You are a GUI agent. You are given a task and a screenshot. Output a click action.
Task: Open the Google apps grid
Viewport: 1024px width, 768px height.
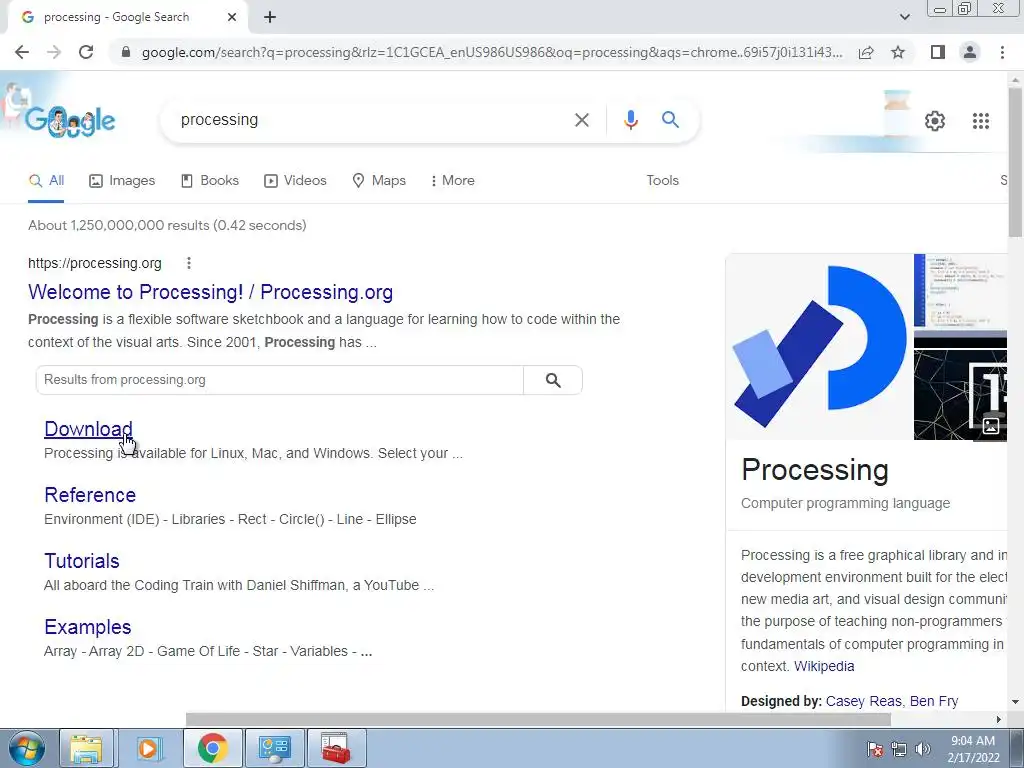pos(981,121)
